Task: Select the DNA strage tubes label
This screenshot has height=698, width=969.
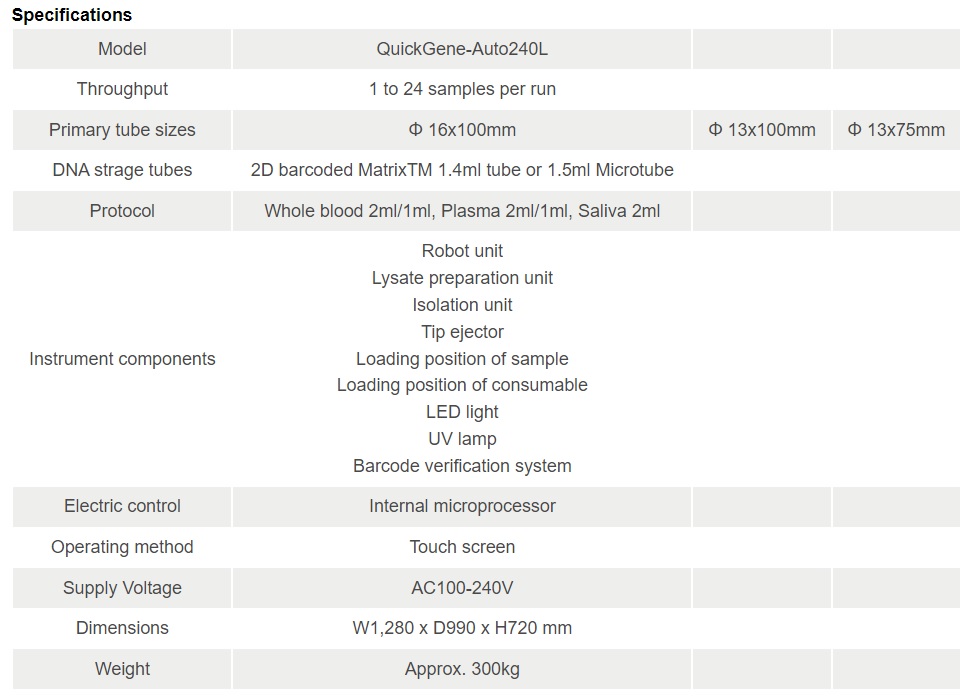Action: click(122, 170)
